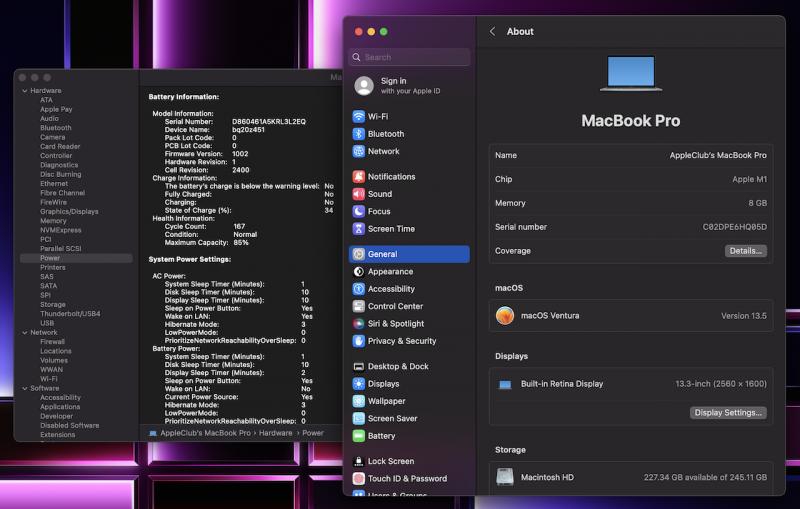Select the Battery icon in sidebar
This screenshot has height=509, width=800.
pyautogui.click(x=359, y=436)
